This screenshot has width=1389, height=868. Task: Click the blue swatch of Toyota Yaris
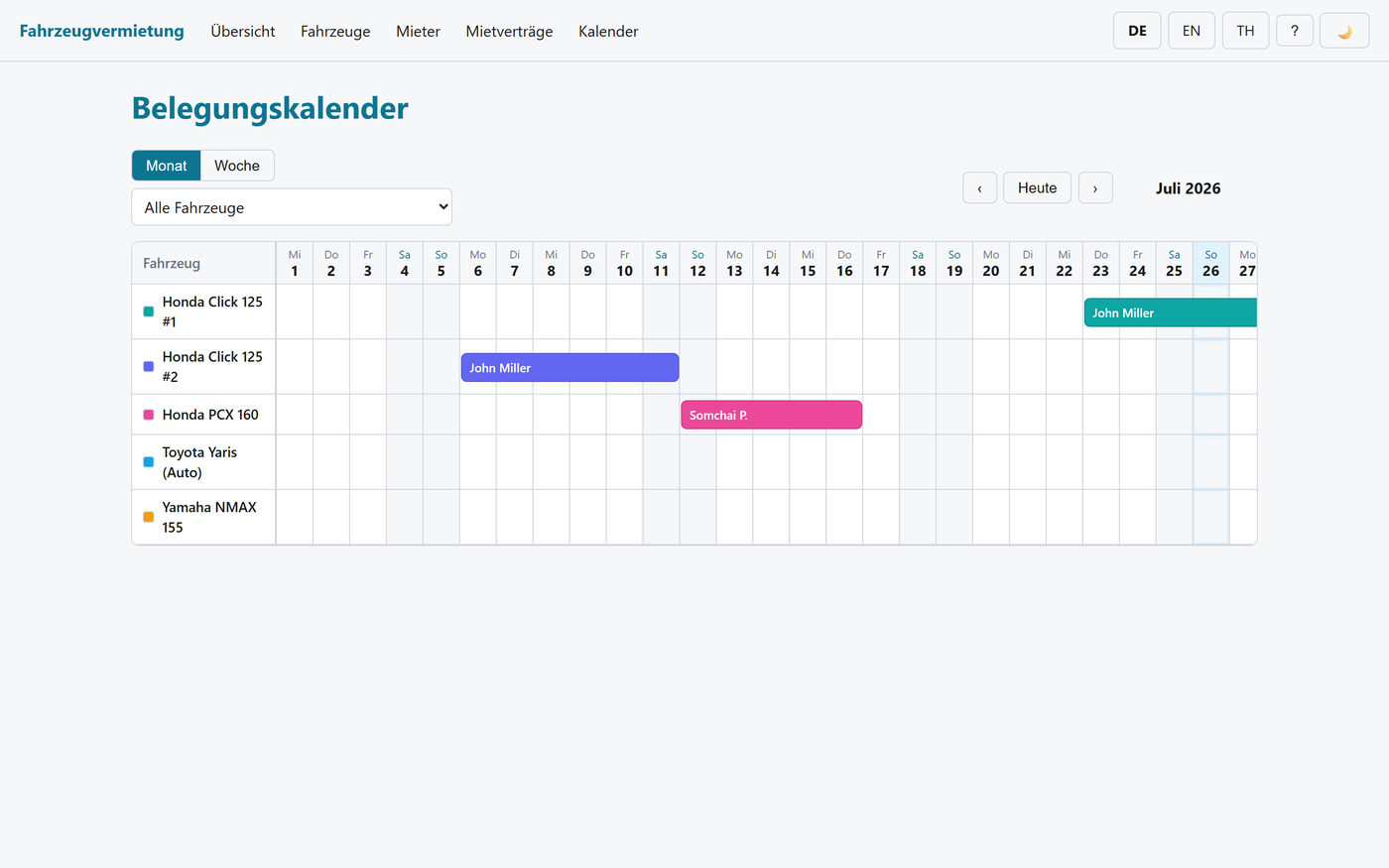pos(149,462)
